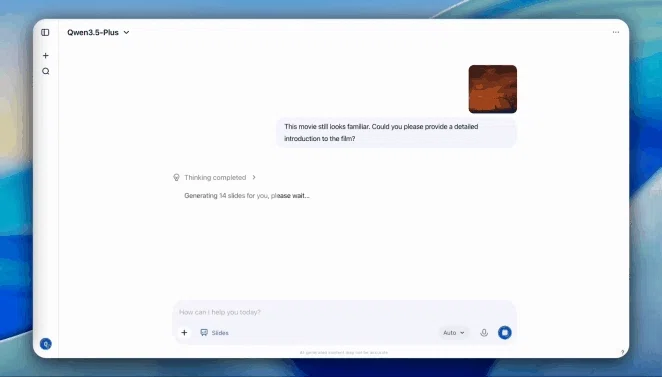Image resolution: width=662 pixels, height=377 pixels.
Task: Open help question mark icon
Action: pyautogui.click(x=622, y=353)
